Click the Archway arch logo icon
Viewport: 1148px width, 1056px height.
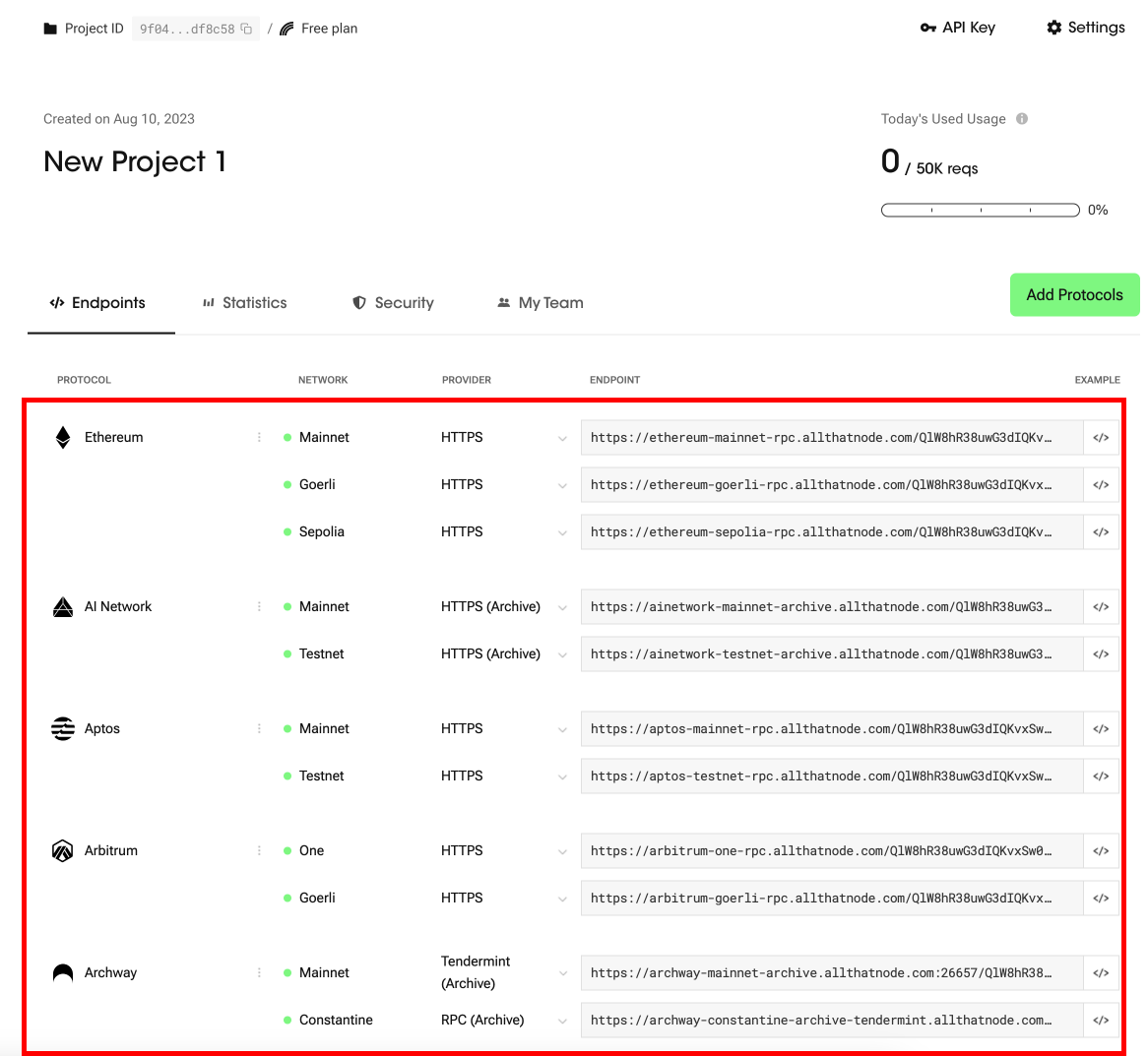pos(63,972)
